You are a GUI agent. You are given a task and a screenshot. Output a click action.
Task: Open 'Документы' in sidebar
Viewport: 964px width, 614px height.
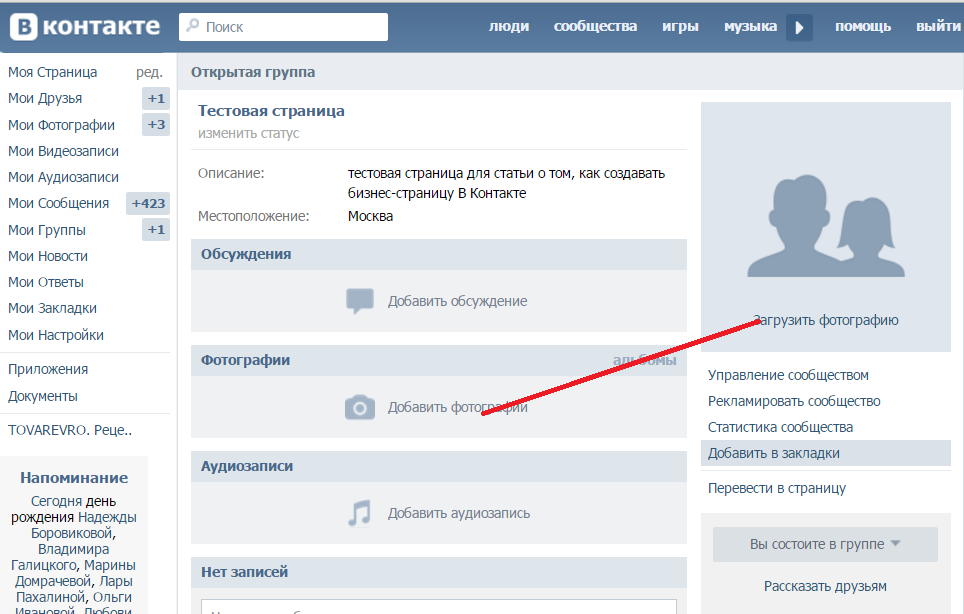pyautogui.click(x=43, y=396)
